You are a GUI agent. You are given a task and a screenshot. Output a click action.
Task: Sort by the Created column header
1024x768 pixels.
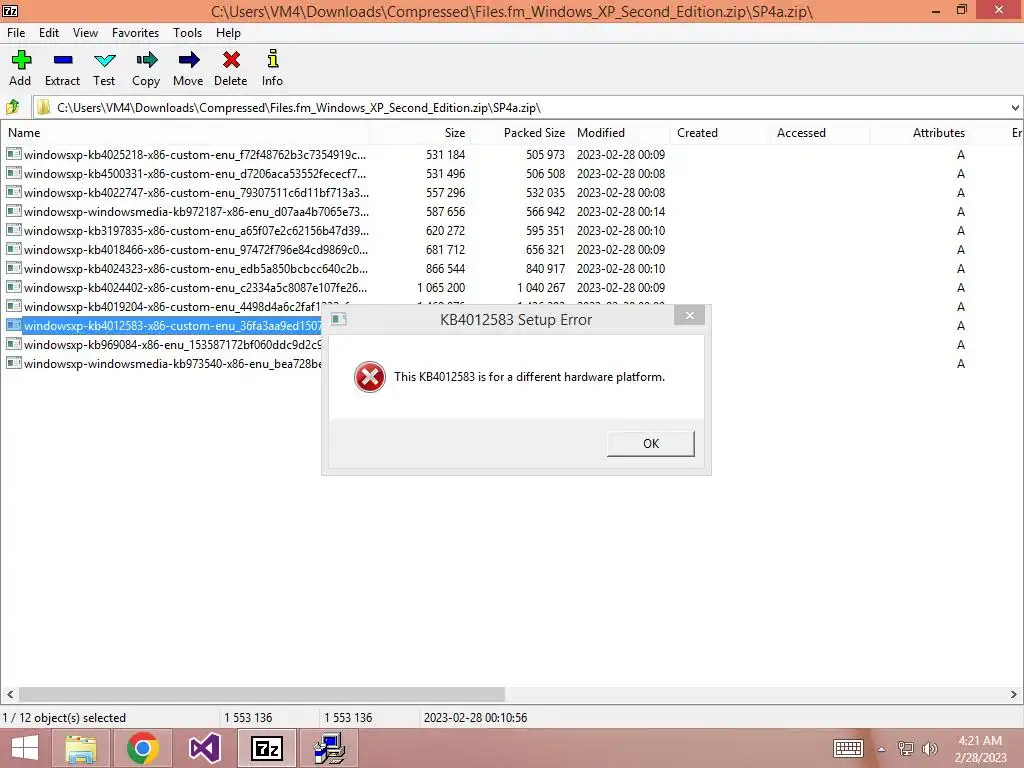pos(720,133)
